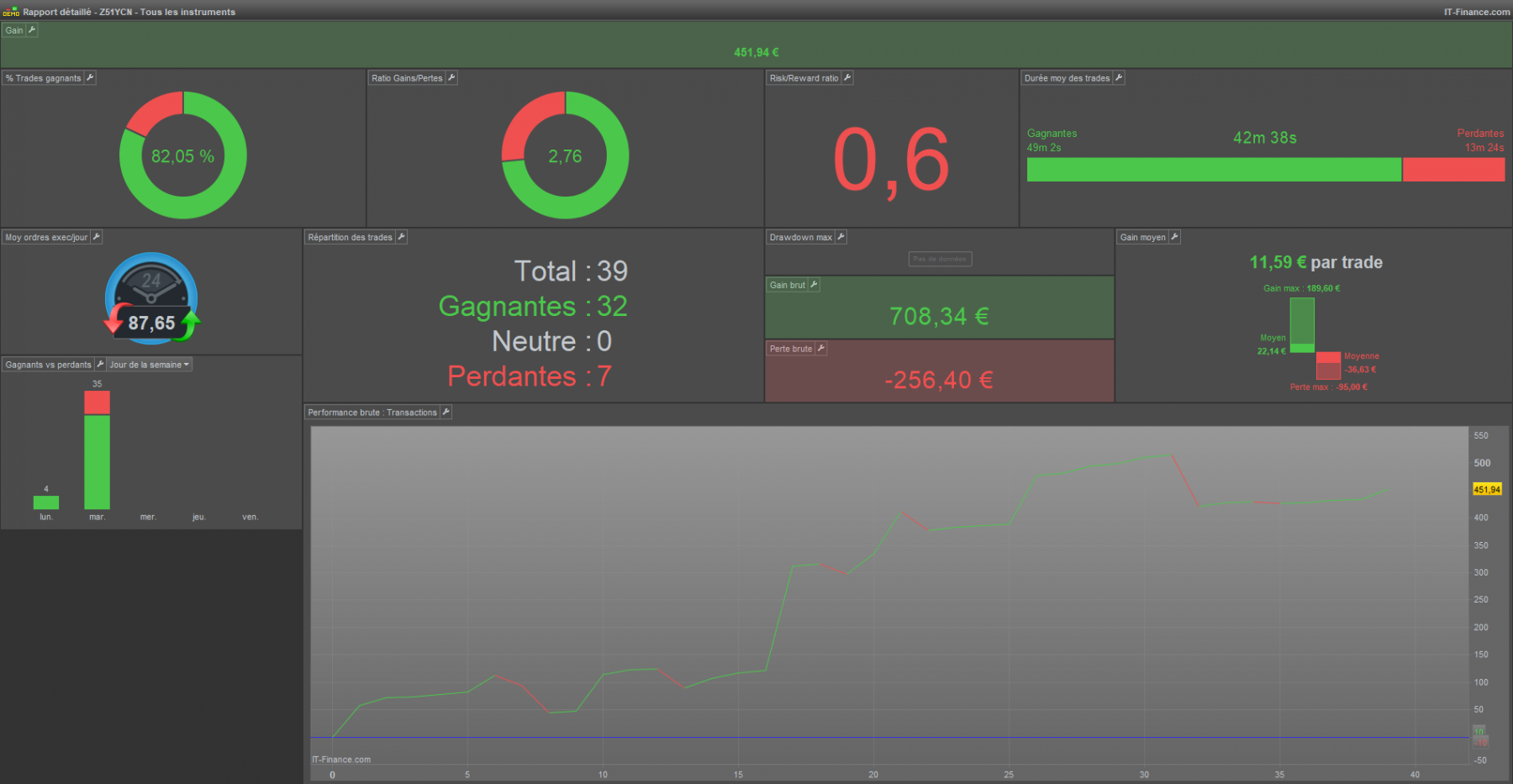Select the mardi bar in weekday chart
Image resolution: width=1513 pixels, height=784 pixels.
97,450
